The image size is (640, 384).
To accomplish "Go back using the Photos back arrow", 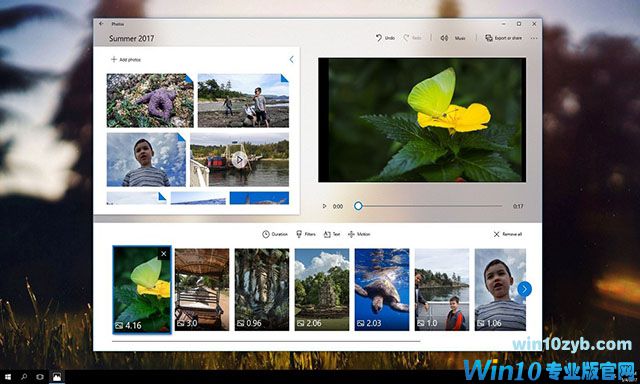I will click(101, 24).
